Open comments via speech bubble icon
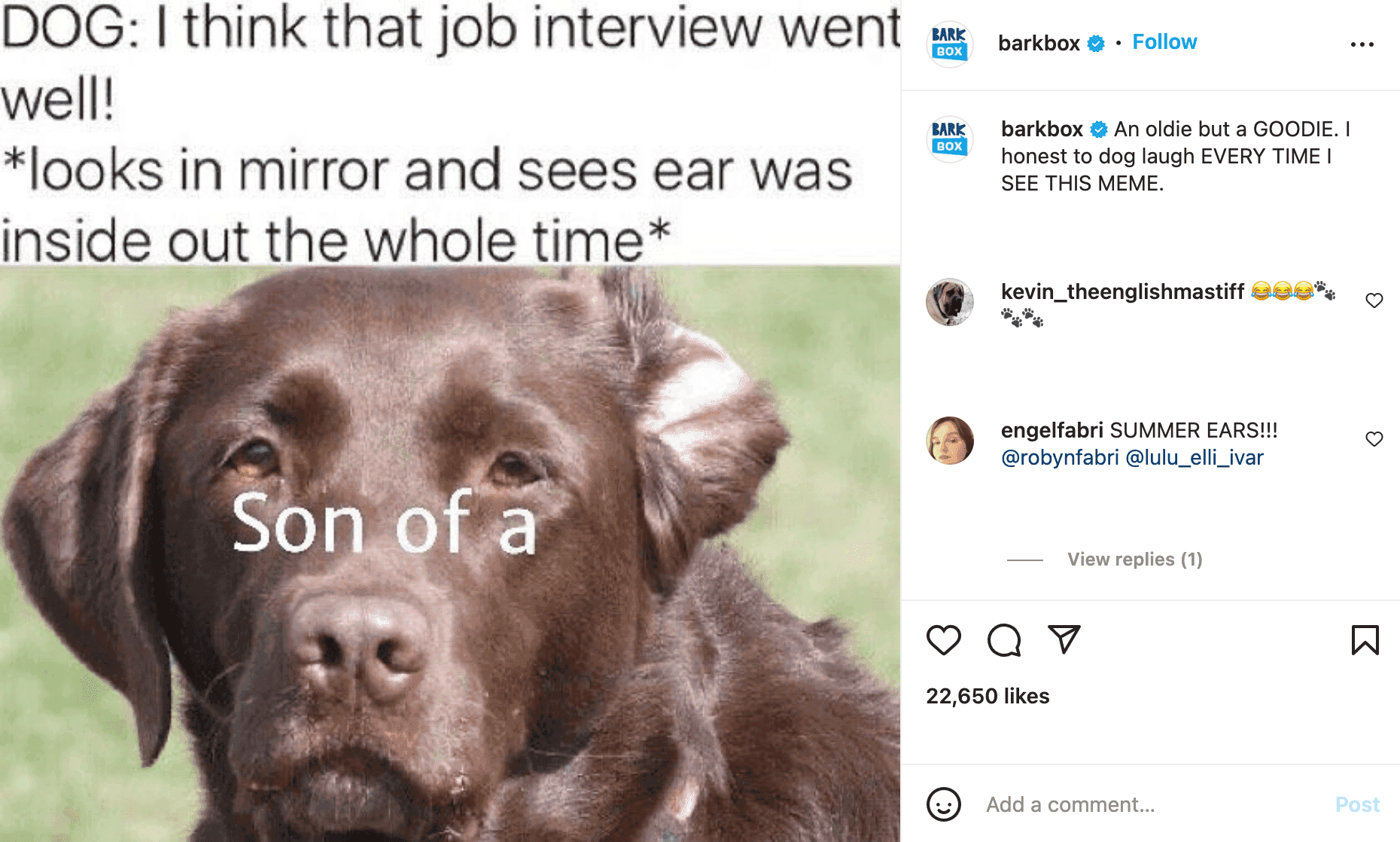 click(x=1004, y=640)
